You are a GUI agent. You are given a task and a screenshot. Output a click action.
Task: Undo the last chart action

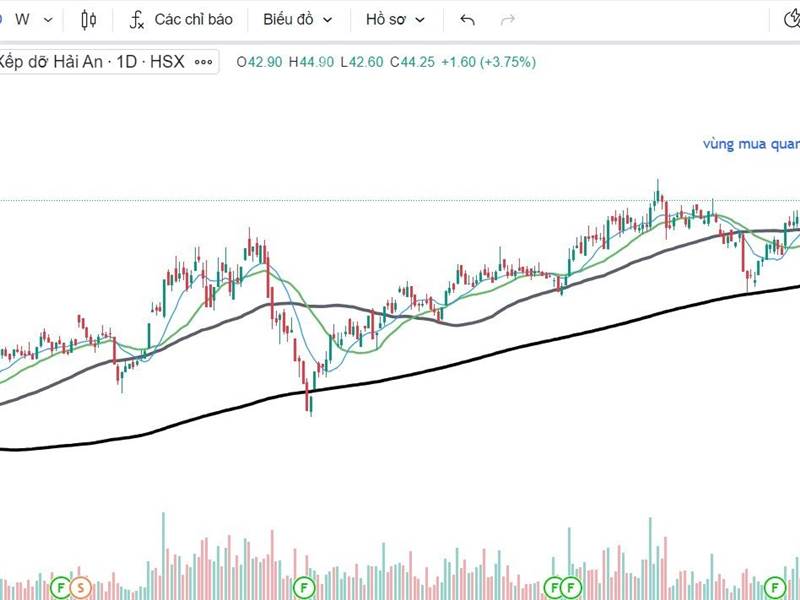coord(467,19)
